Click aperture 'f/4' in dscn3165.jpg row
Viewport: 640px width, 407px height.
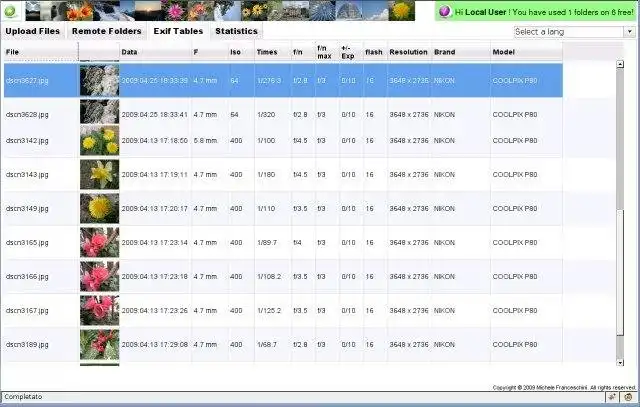pos(298,242)
